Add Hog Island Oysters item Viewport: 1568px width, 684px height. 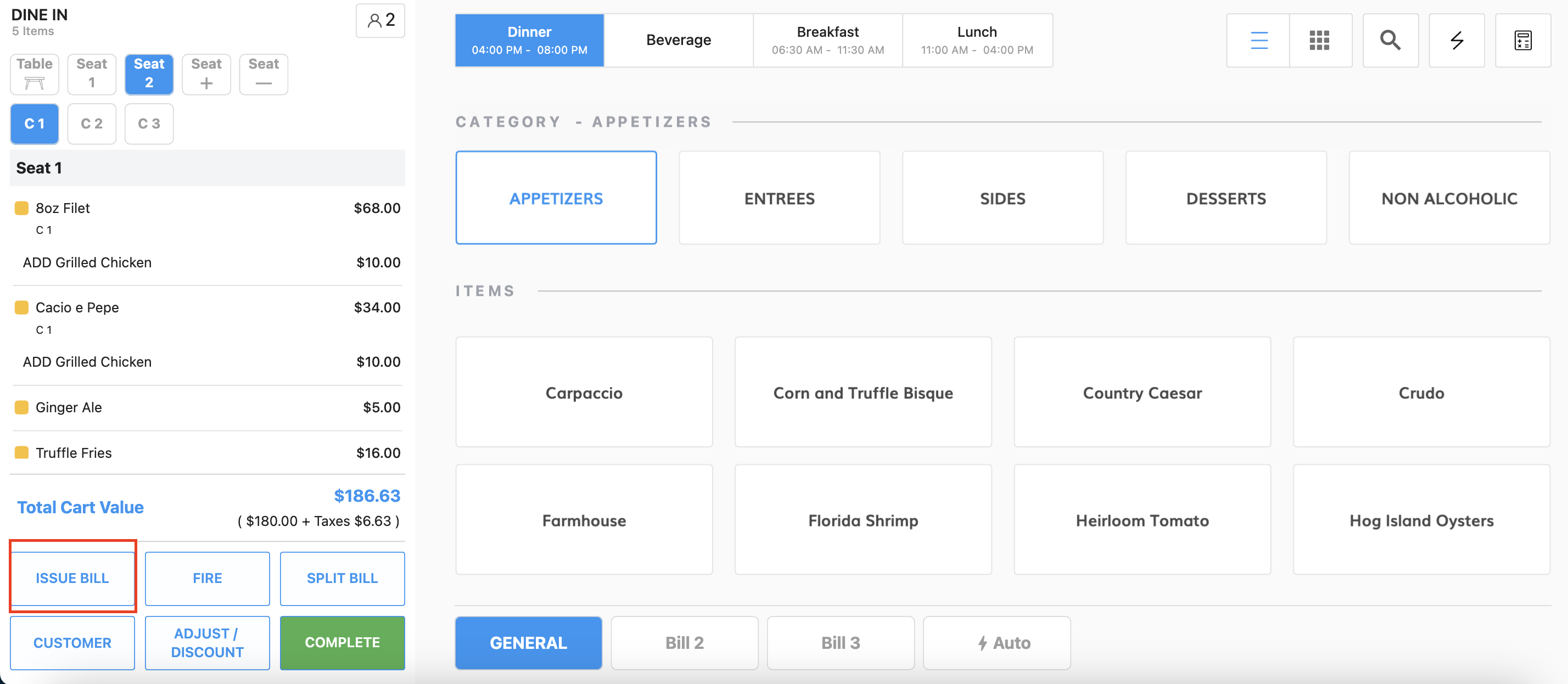[1421, 520]
